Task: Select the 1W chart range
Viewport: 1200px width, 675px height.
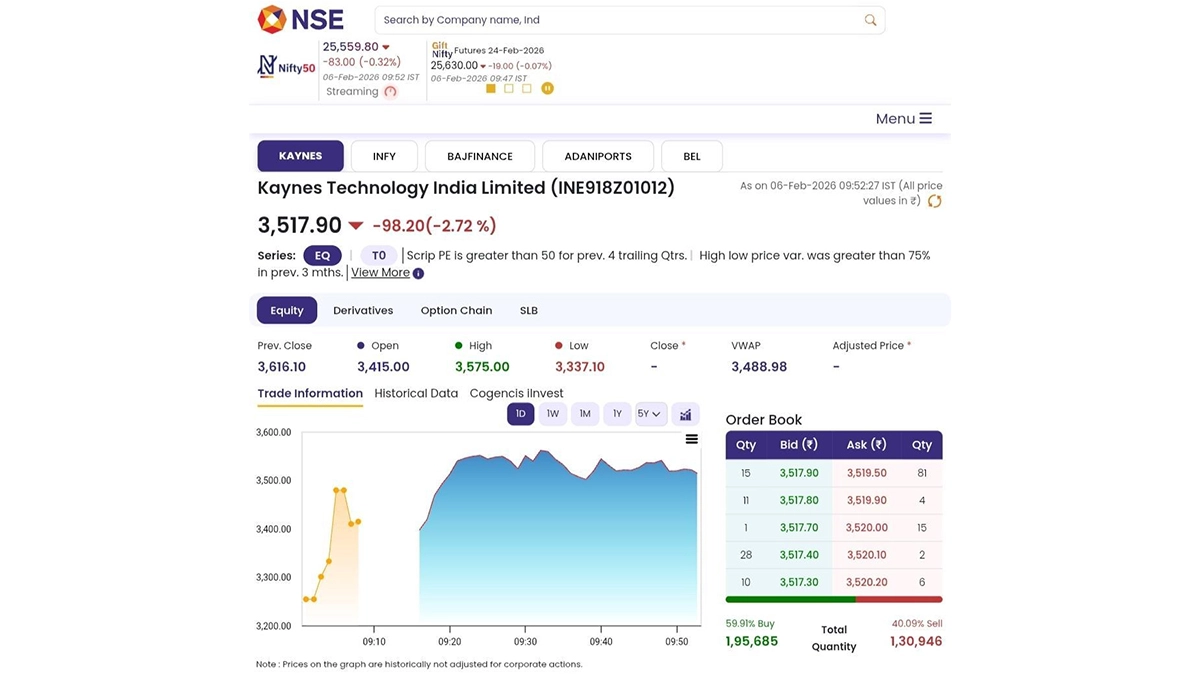Action: click(553, 414)
